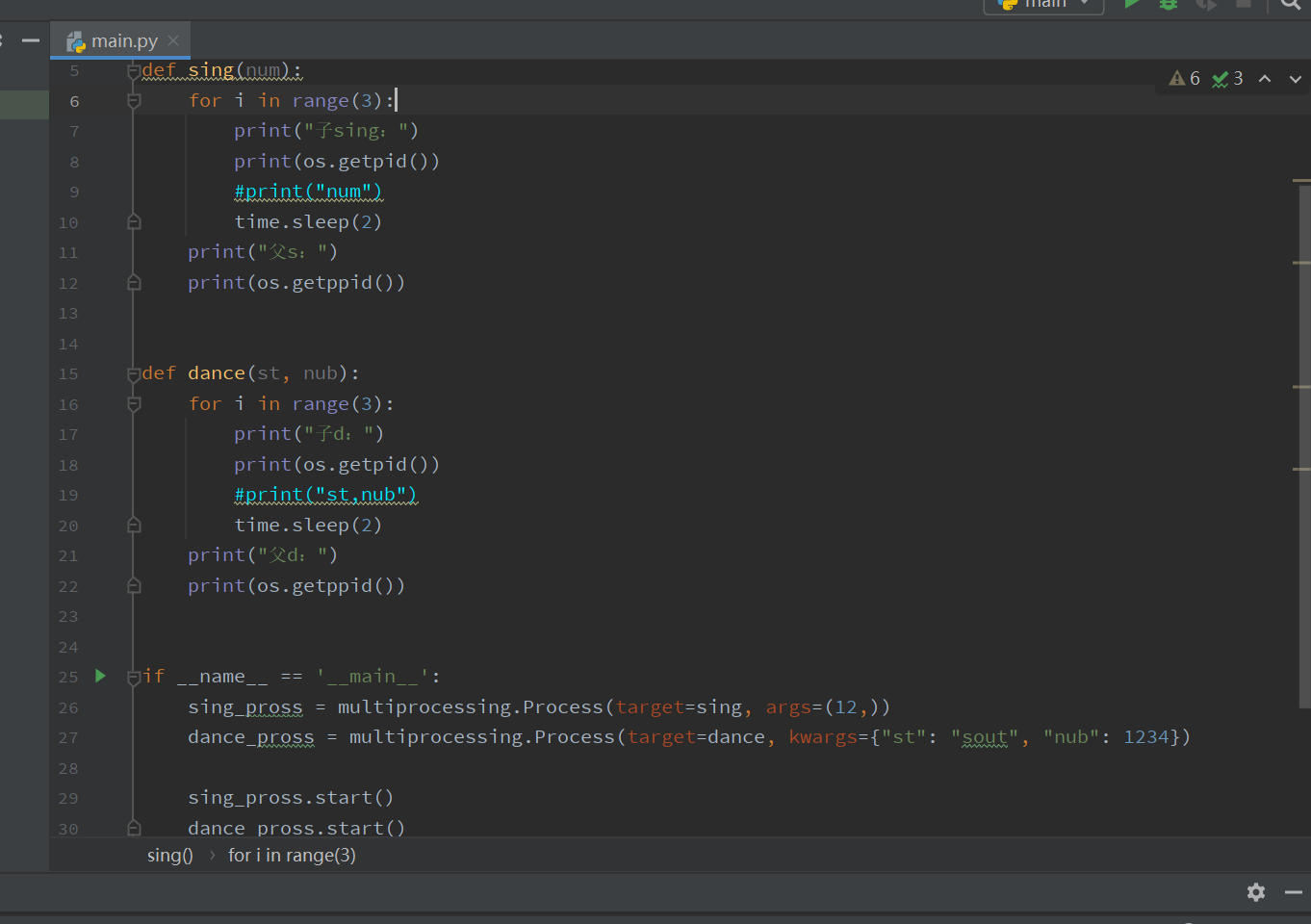This screenshot has height=924, width=1311.
Task: Click the 'kwargs' keyword on line 27
Action: tap(823, 737)
